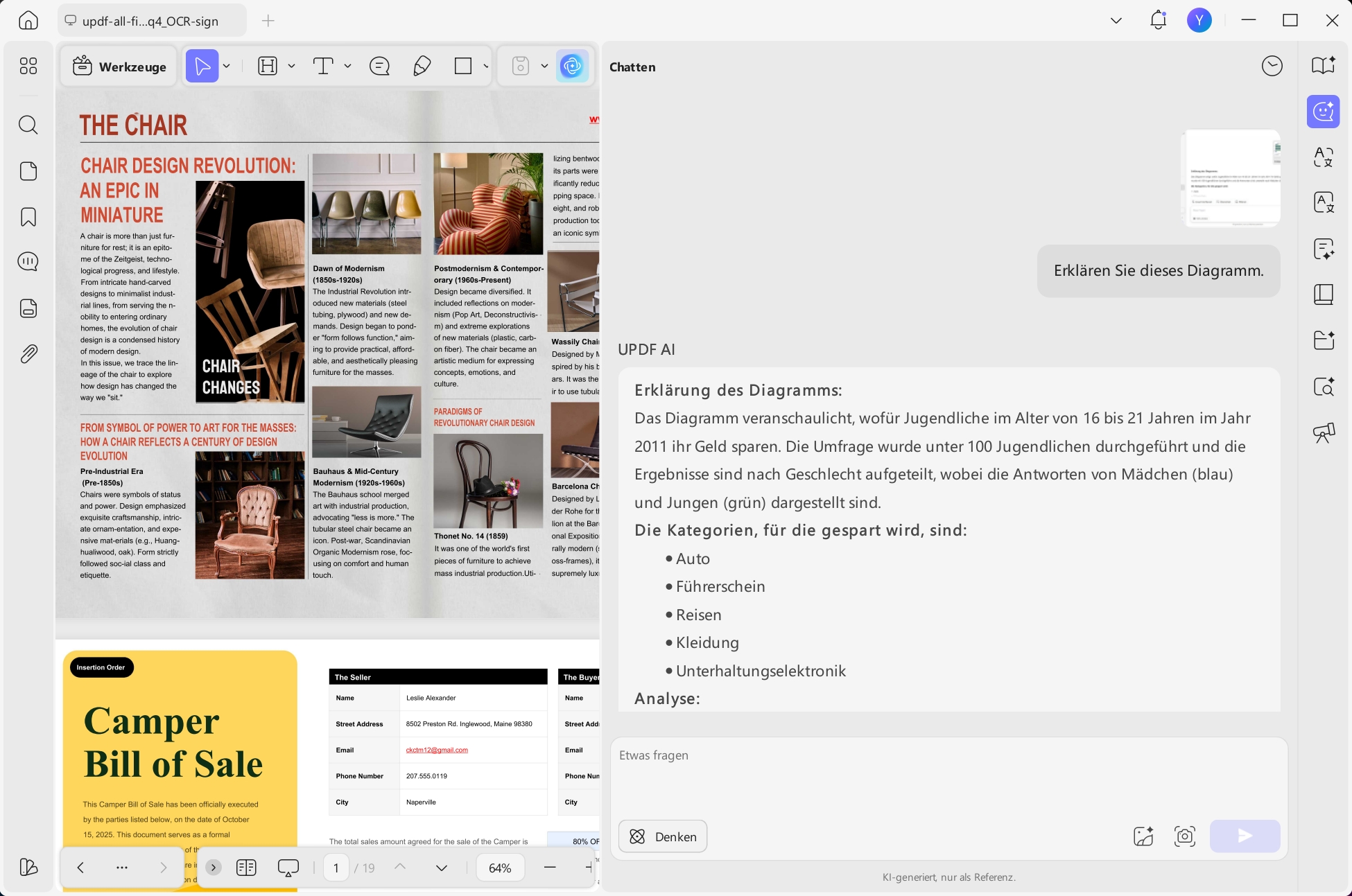The height and width of the screenshot is (896, 1352).
Task: Start presentation slideshow mode
Action: point(288,868)
